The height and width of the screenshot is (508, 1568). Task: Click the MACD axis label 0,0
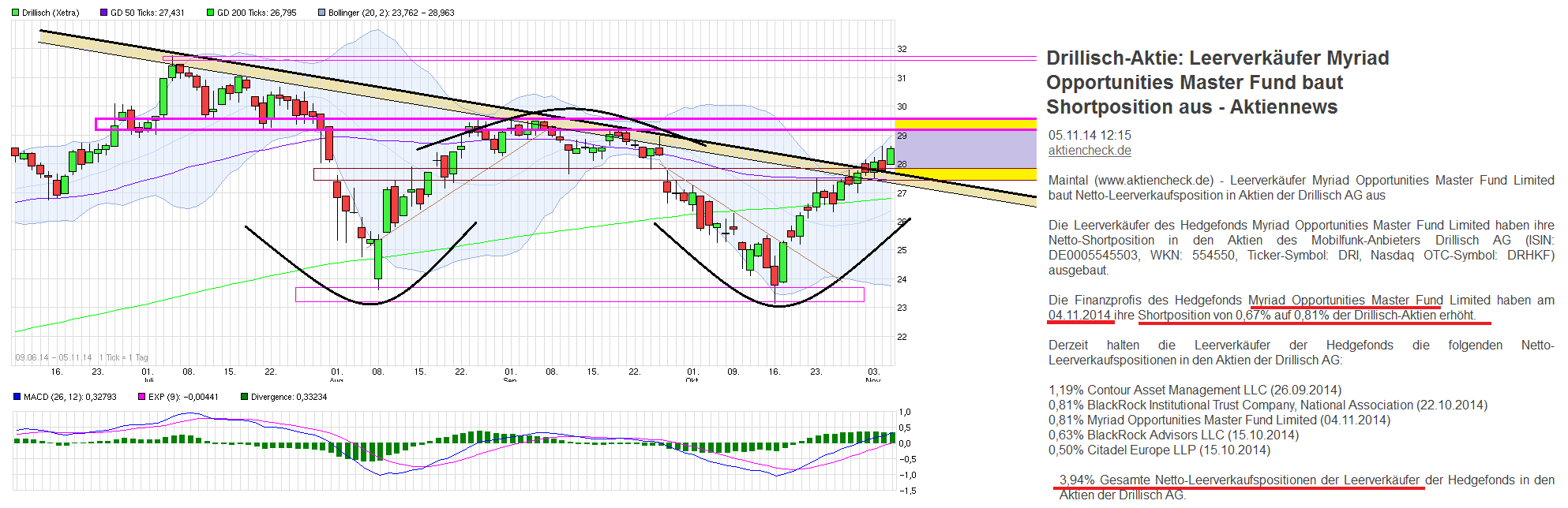(x=905, y=443)
